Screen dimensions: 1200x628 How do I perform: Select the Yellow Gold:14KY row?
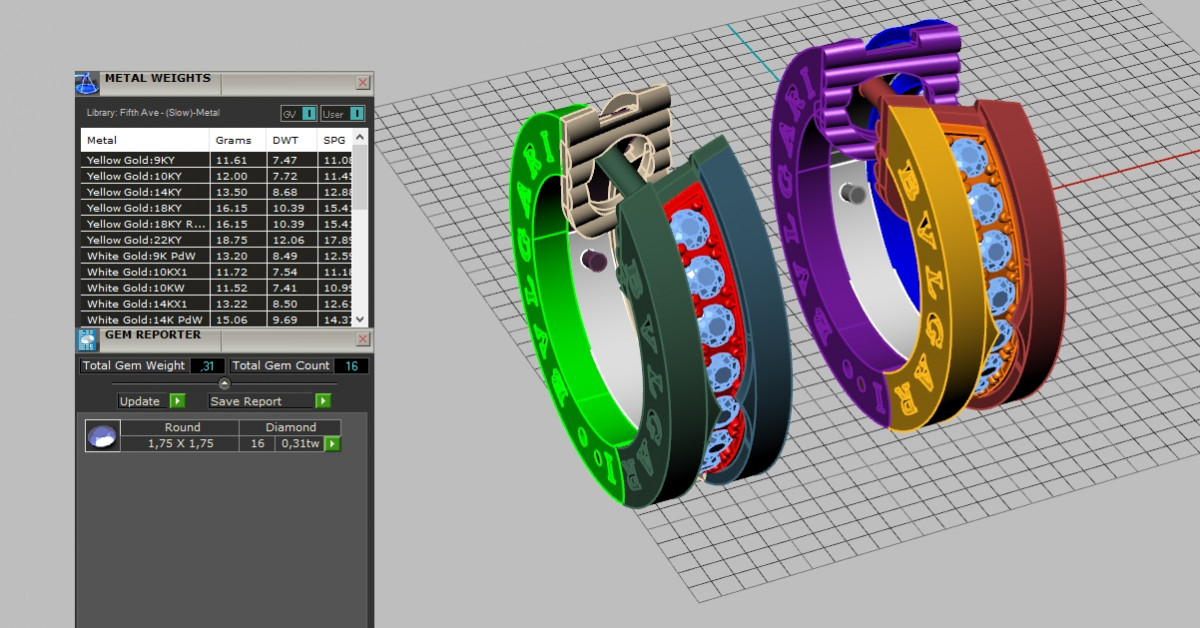pos(218,192)
